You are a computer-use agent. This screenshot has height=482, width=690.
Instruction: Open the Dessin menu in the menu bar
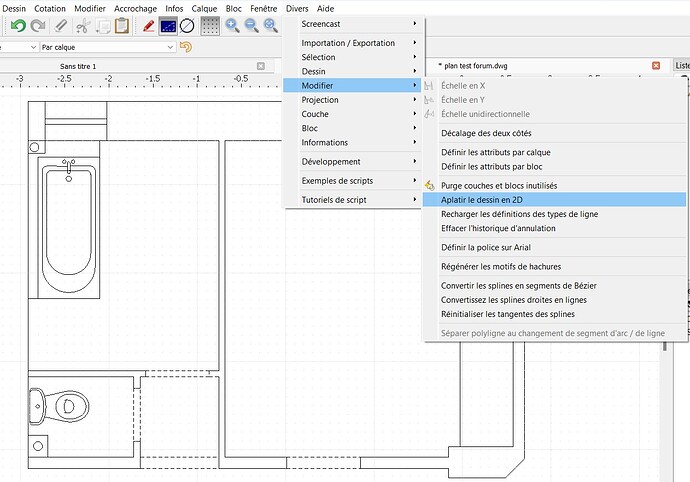coord(14,8)
